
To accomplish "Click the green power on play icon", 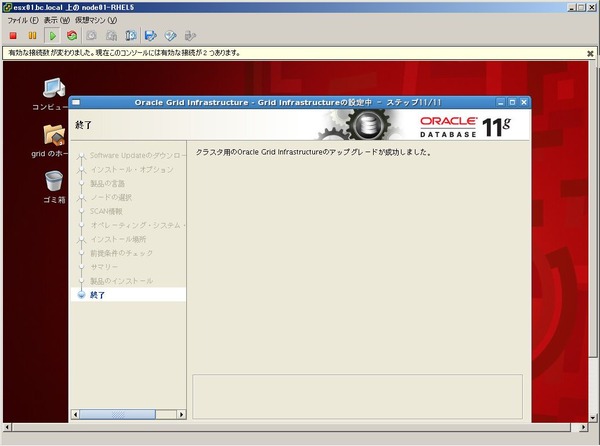I will [52, 36].
